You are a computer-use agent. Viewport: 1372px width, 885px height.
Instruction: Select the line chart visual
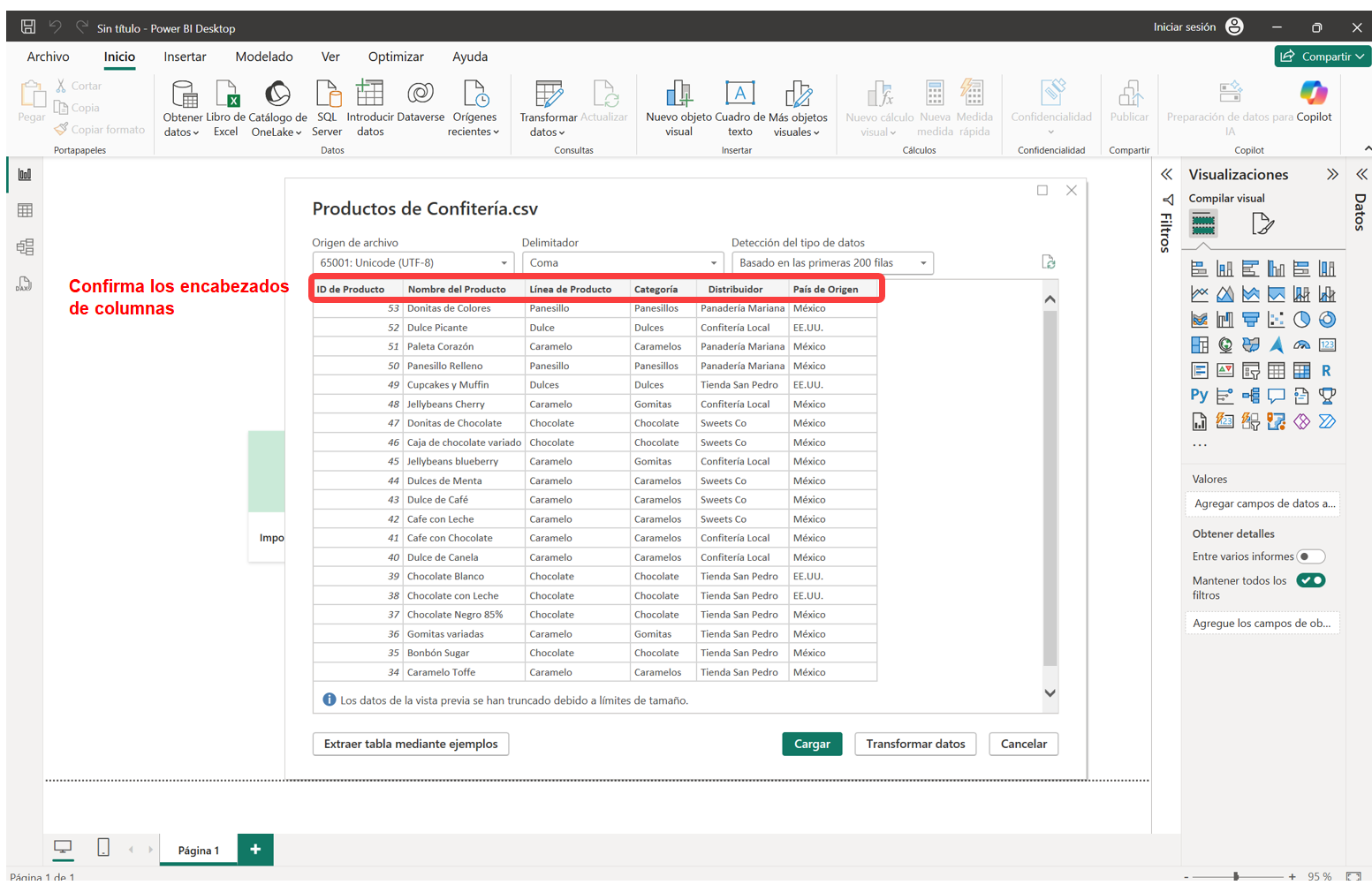click(x=1200, y=294)
